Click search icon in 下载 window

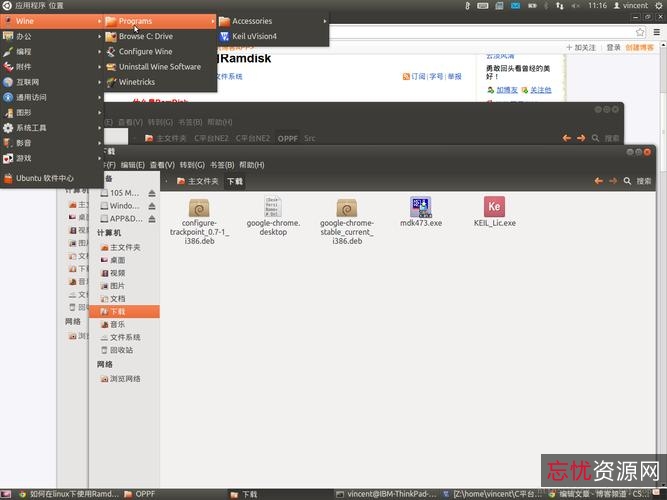click(627, 181)
